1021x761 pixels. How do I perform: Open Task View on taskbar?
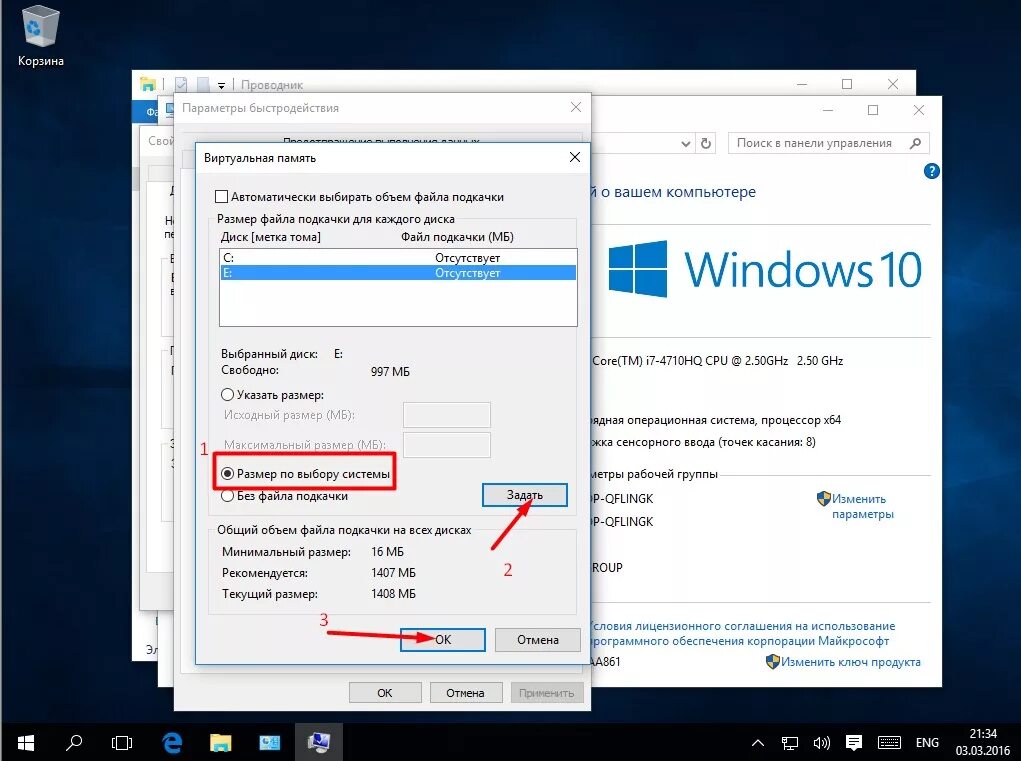click(x=122, y=742)
